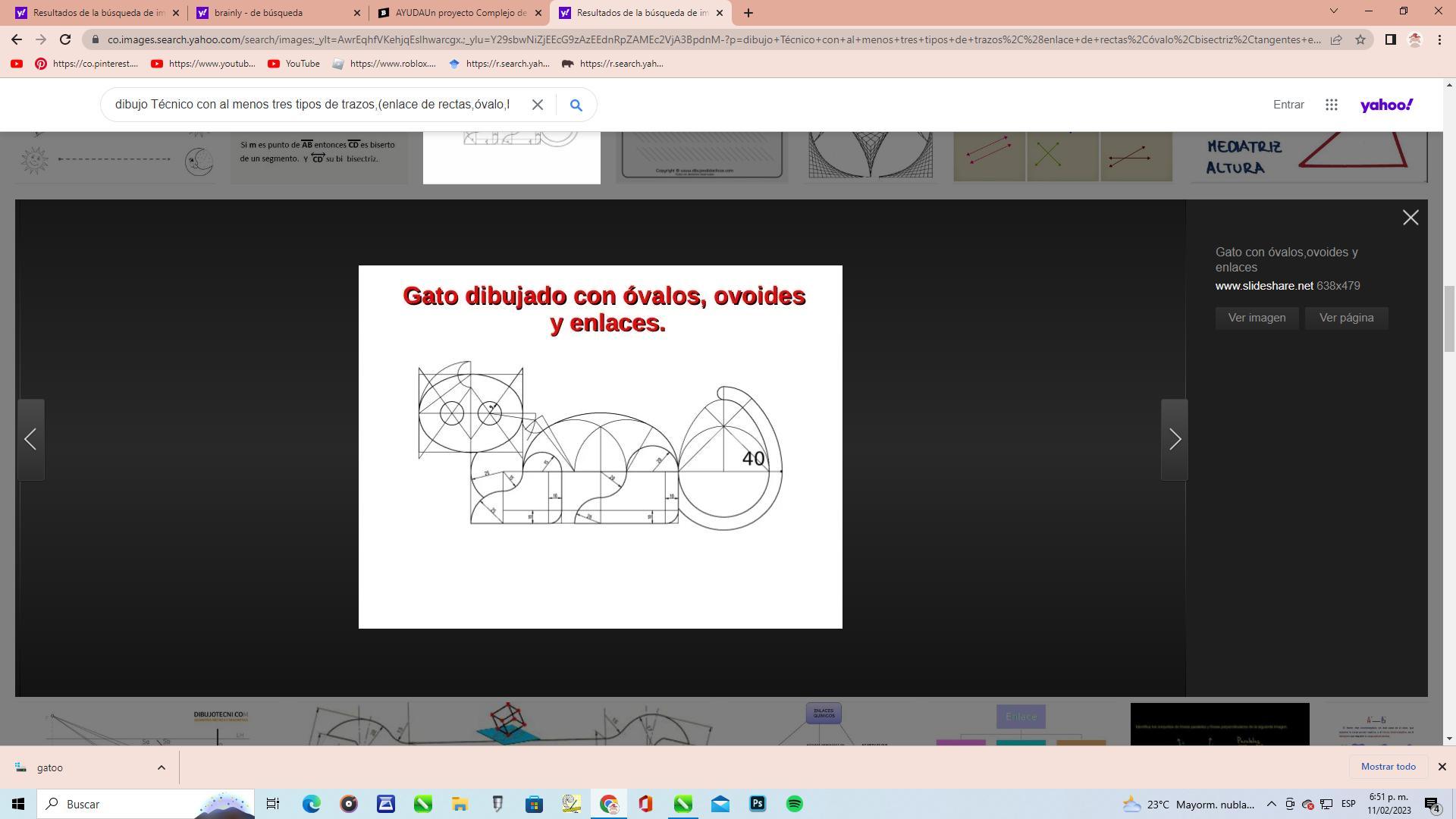Screen dimensions: 1456x819
Task: Open Chrome from the taskbar
Action: coord(609,804)
